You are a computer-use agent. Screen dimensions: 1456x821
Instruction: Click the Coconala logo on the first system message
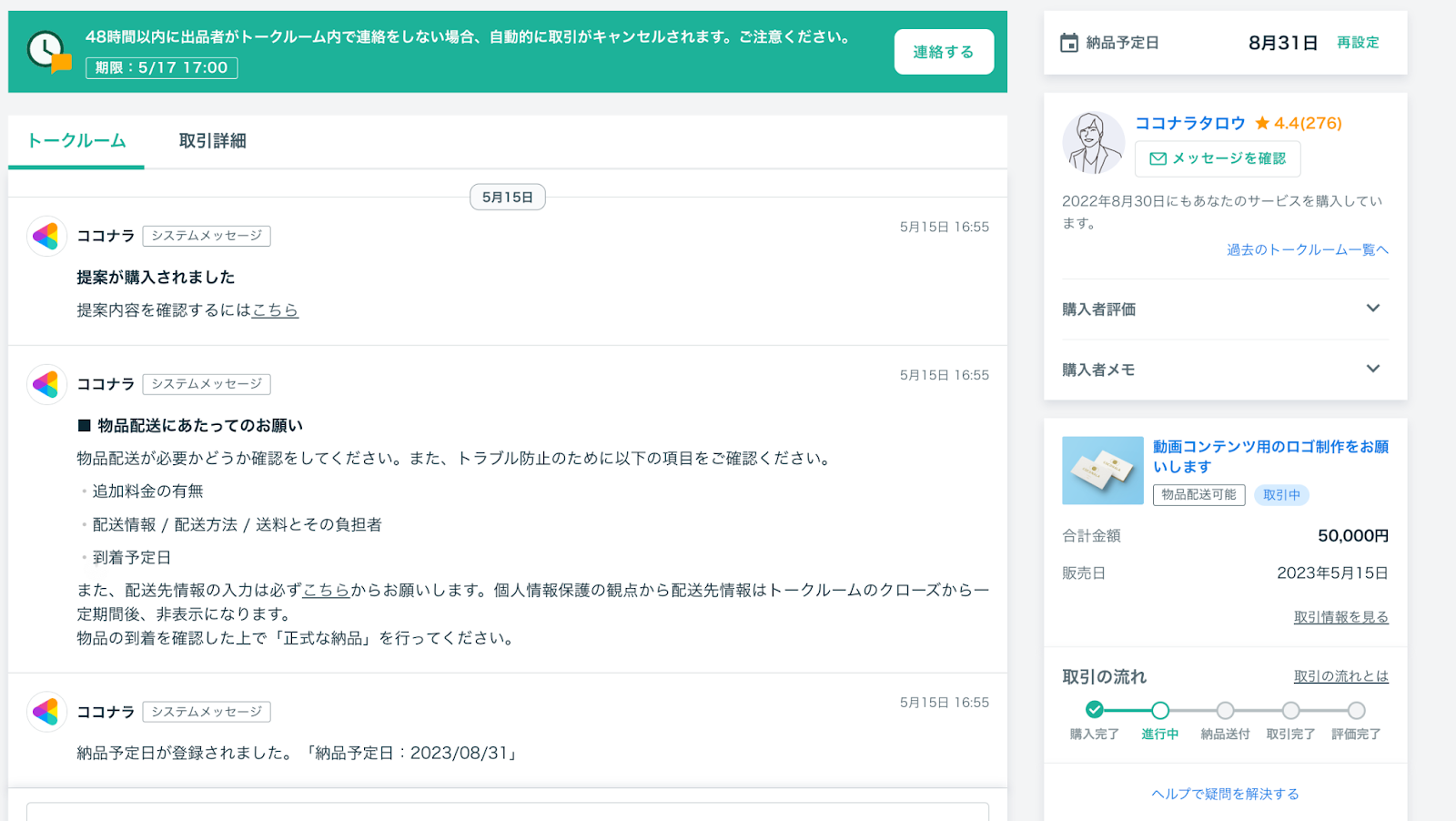pos(46,237)
